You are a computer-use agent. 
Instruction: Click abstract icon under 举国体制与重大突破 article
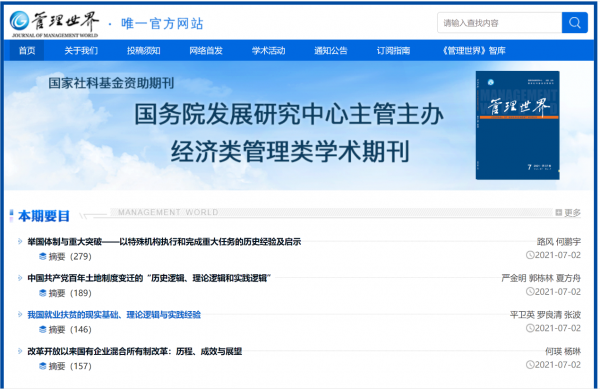point(42,256)
